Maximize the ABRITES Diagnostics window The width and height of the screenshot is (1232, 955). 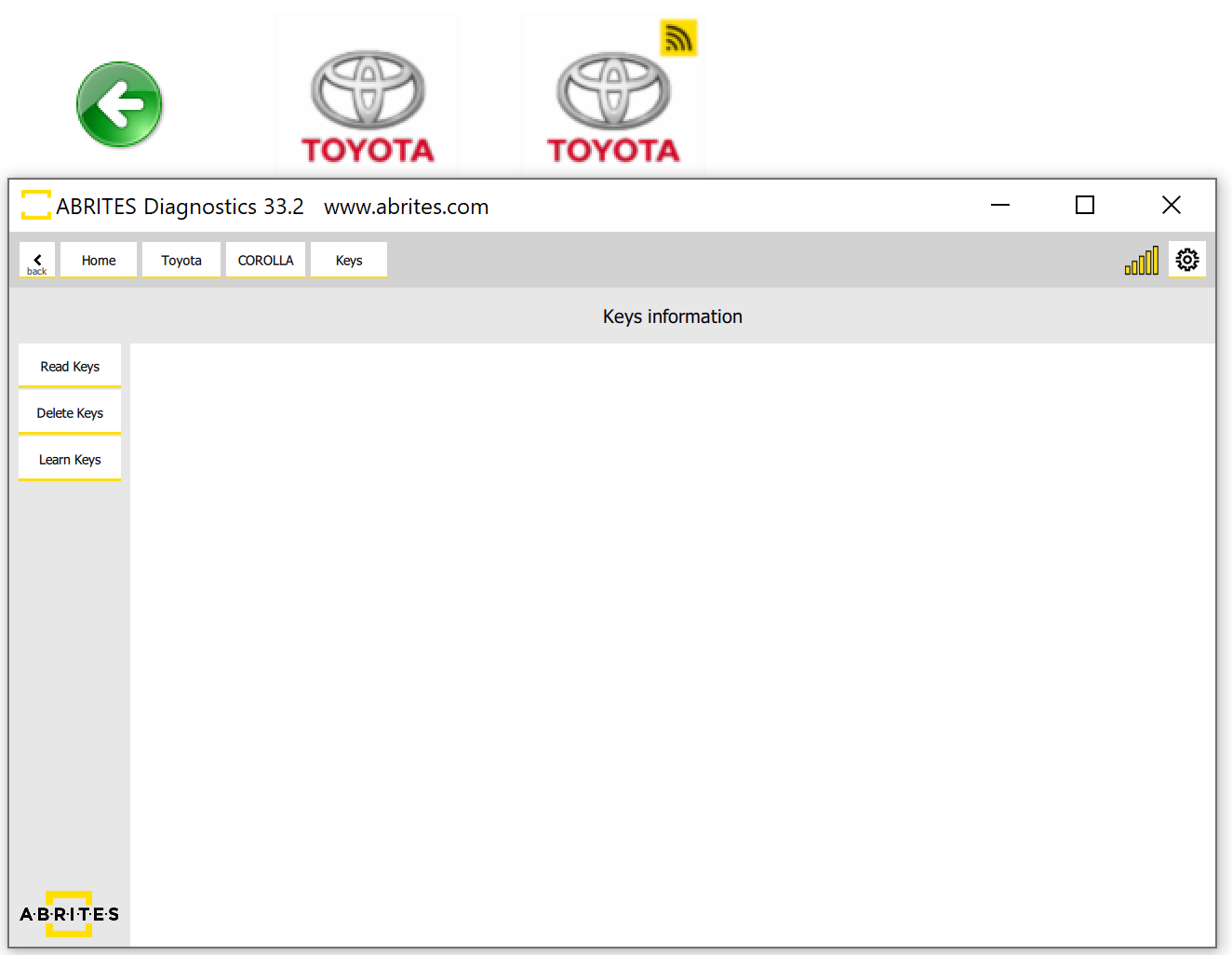click(x=1085, y=205)
